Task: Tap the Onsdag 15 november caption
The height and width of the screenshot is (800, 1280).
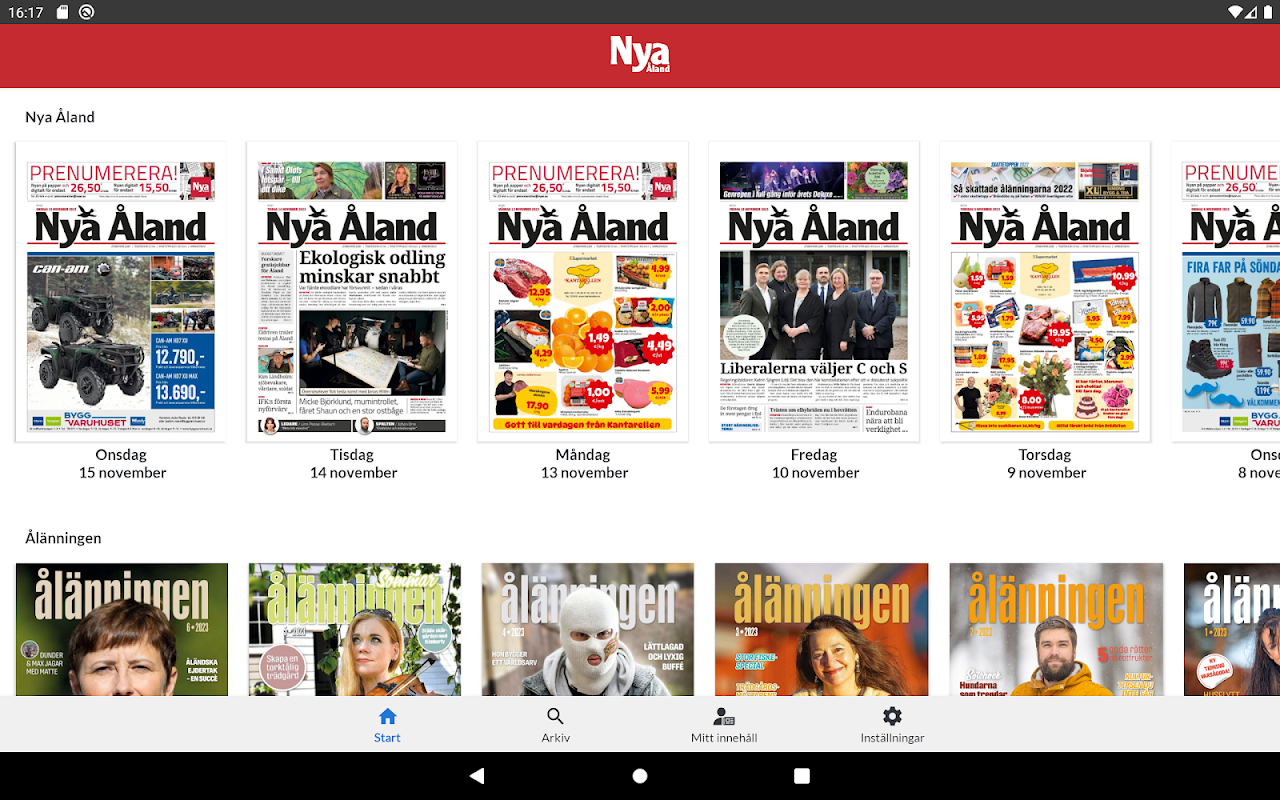Action: click(x=122, y=463)
